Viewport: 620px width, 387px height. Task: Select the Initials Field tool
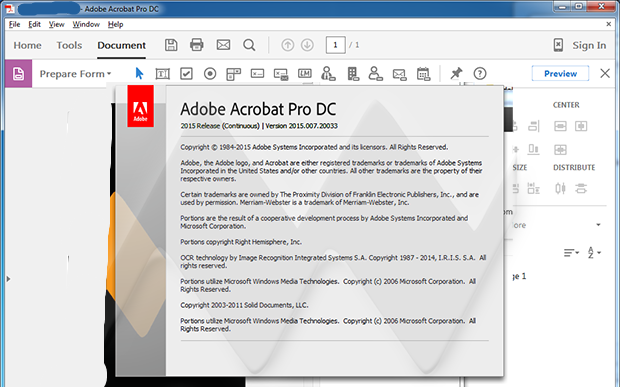click(x=304, y=74)
